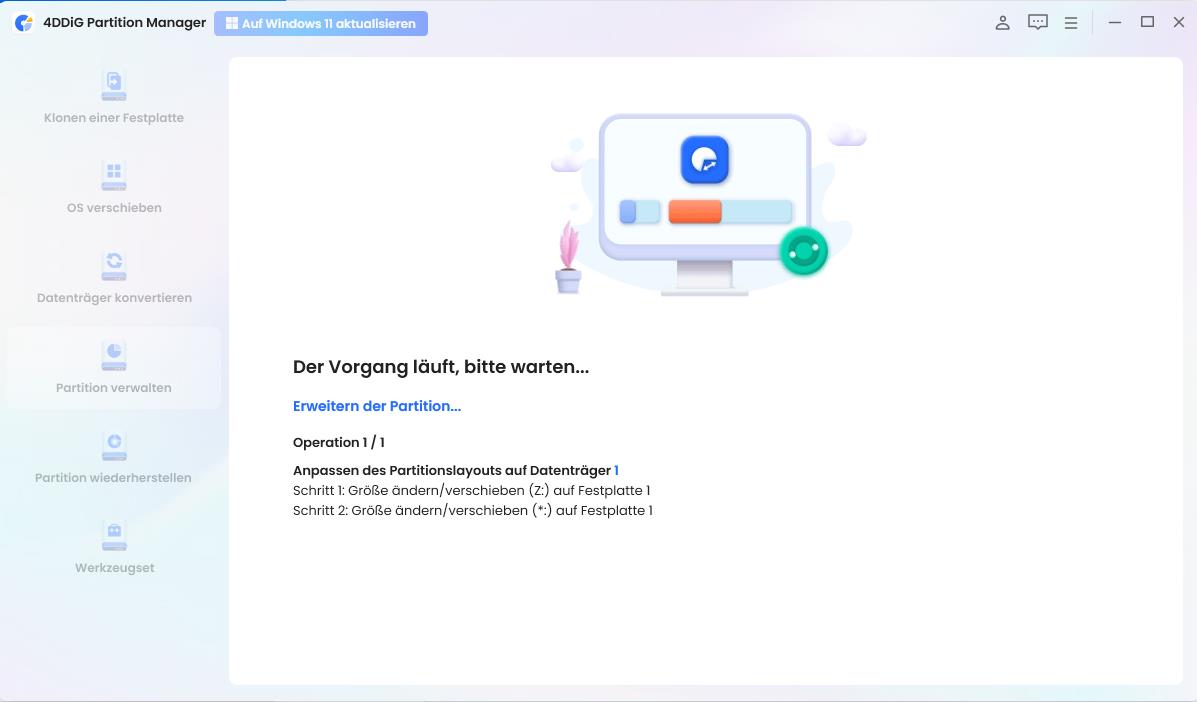Open the feedback message icon
Viewport: 1197px width, 702px height.
(x=1037, y=22)
